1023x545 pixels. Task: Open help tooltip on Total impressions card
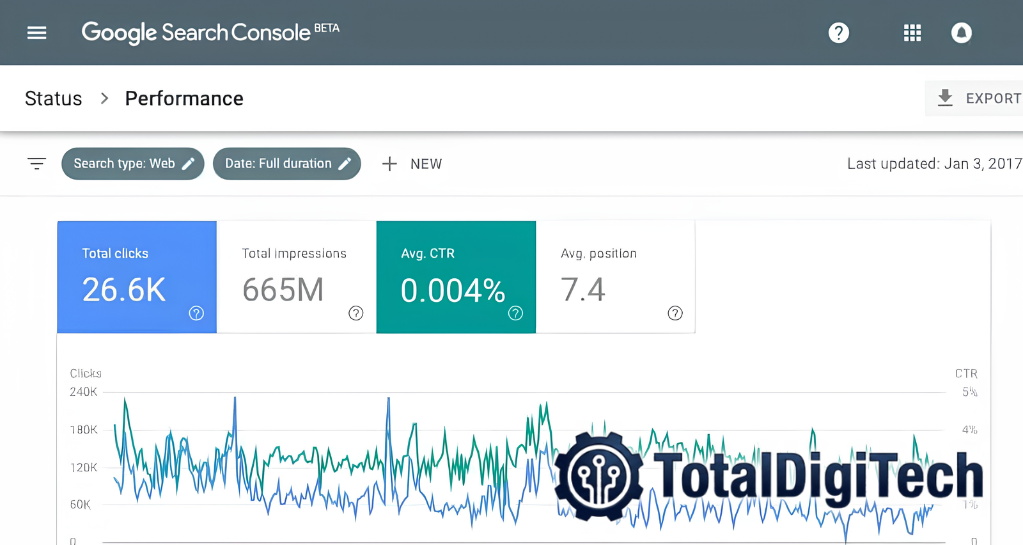point(356,313)
